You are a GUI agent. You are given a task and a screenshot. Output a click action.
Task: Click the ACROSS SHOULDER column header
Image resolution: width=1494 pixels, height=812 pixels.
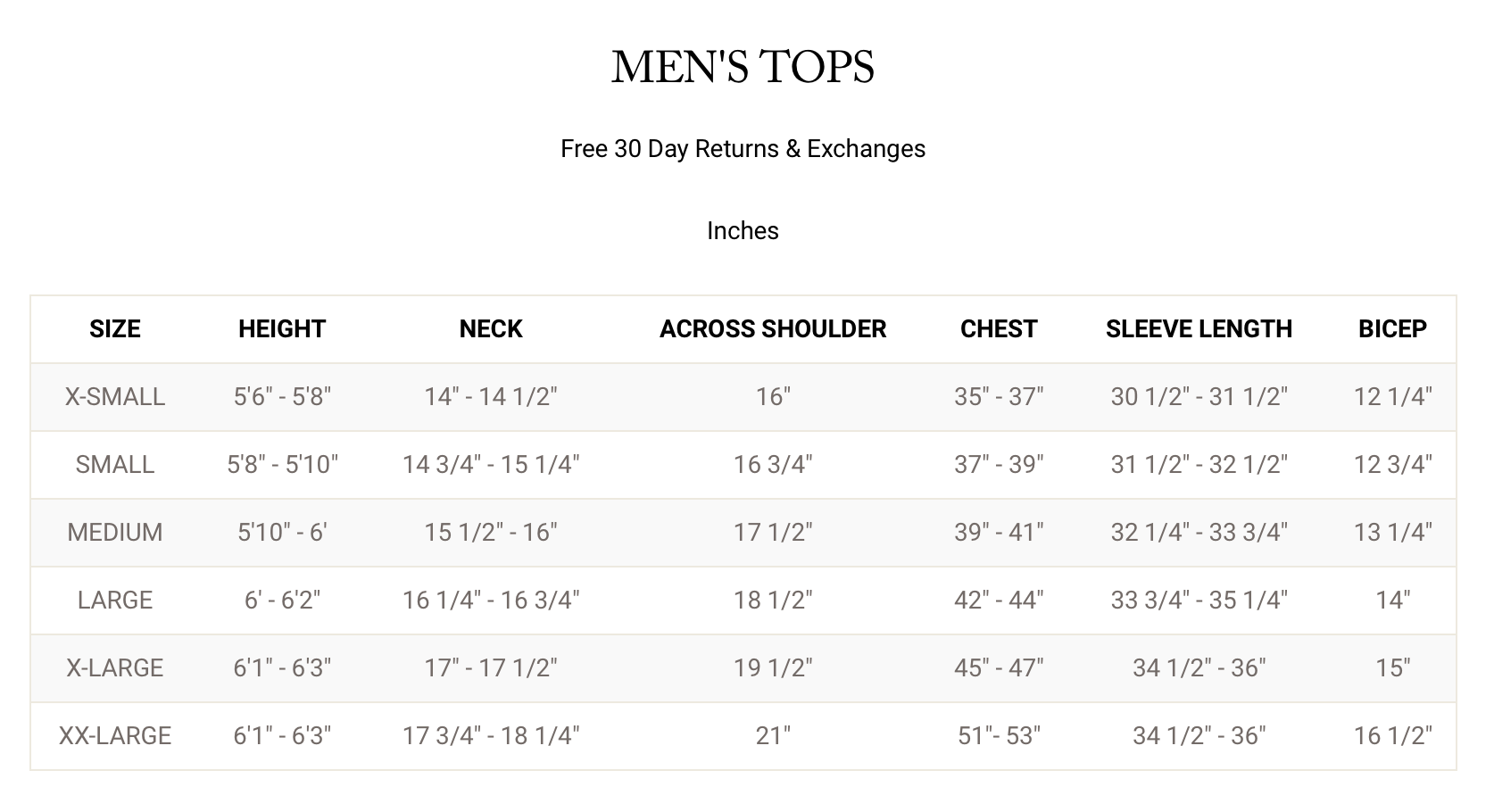click(x=773, y=329)
